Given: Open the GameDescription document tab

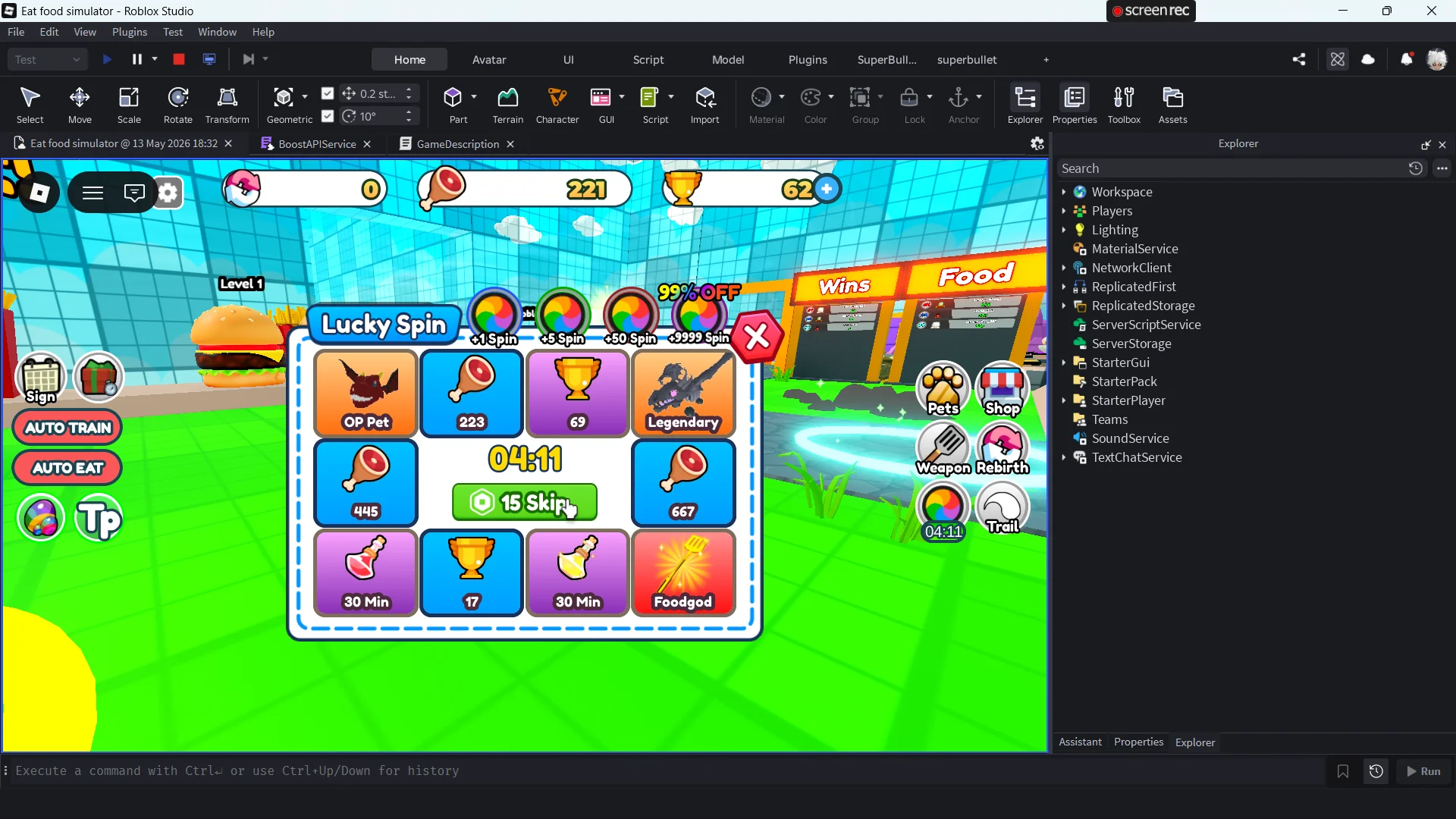Looking at the screenshot, I should (457, 144).
